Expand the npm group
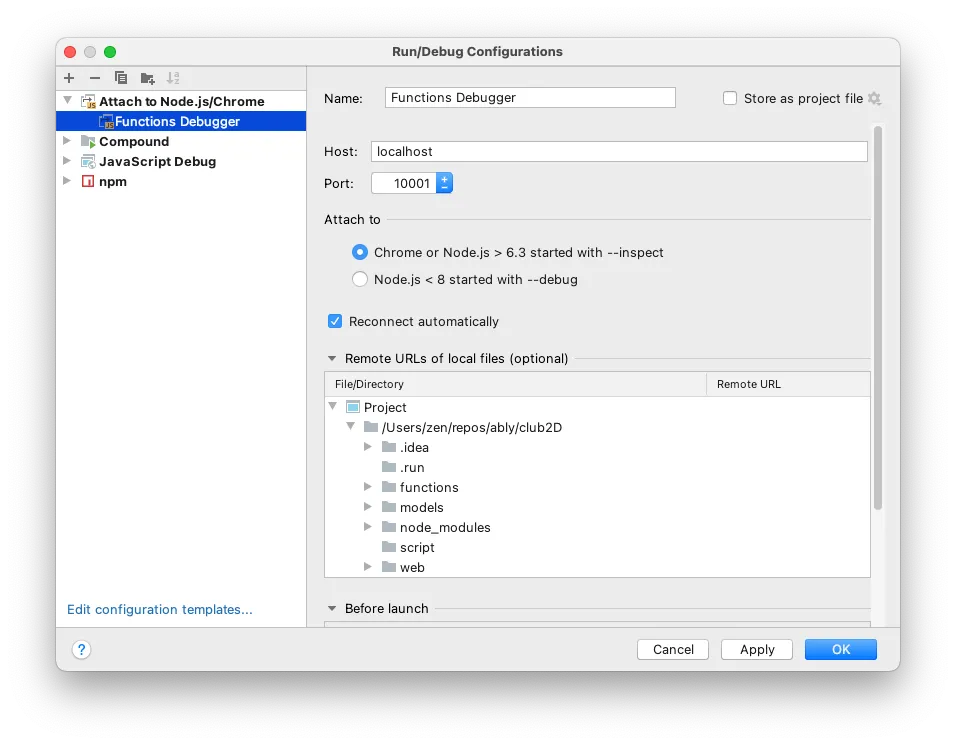Image resolution: width=956 pixels, height=745 pixels. [x=67, y=180]
